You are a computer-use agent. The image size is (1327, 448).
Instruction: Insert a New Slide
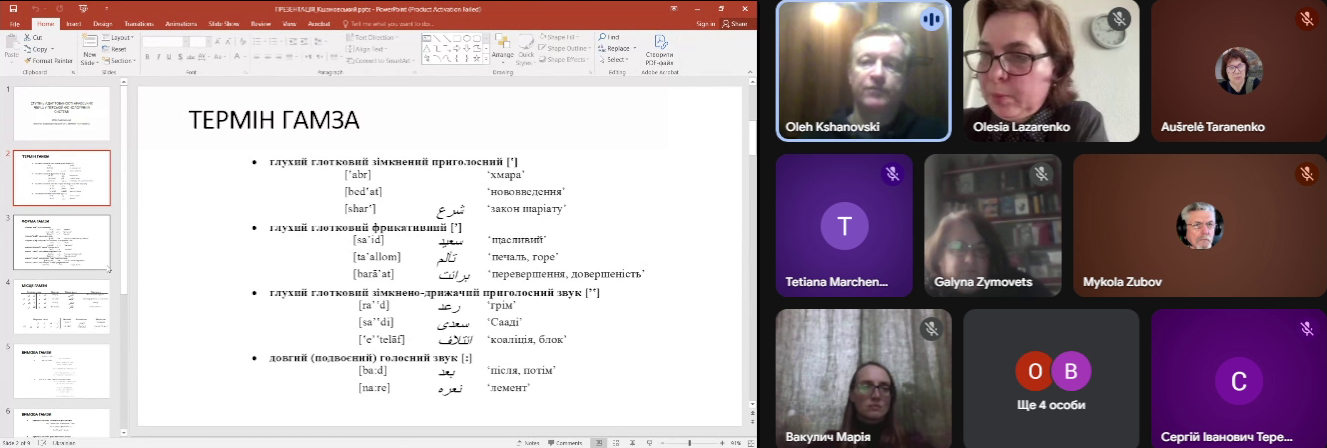tap(89, 52)
